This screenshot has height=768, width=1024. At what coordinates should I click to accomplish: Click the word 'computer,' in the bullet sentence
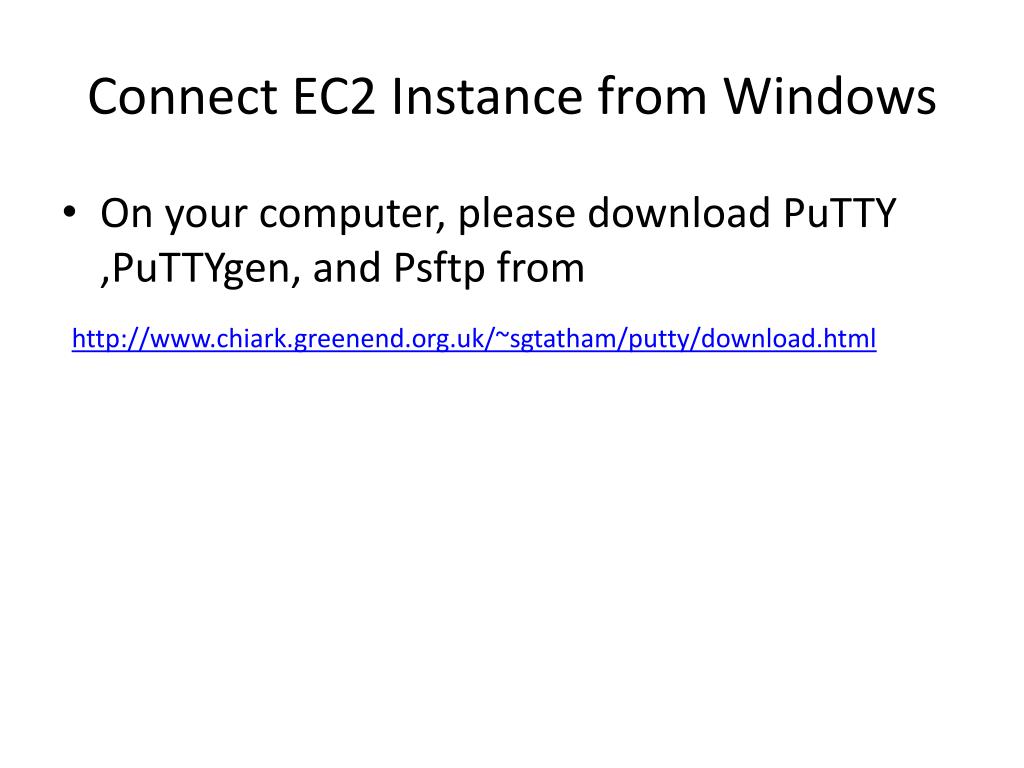(353, 214)
